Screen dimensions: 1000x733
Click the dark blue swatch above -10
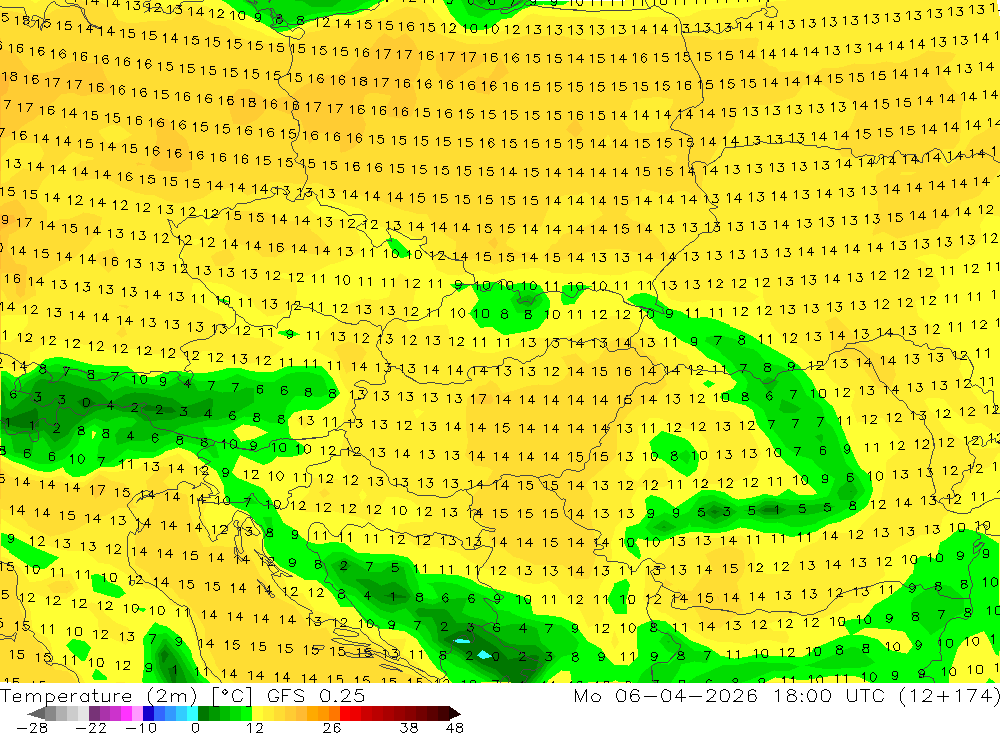point(149,713)
